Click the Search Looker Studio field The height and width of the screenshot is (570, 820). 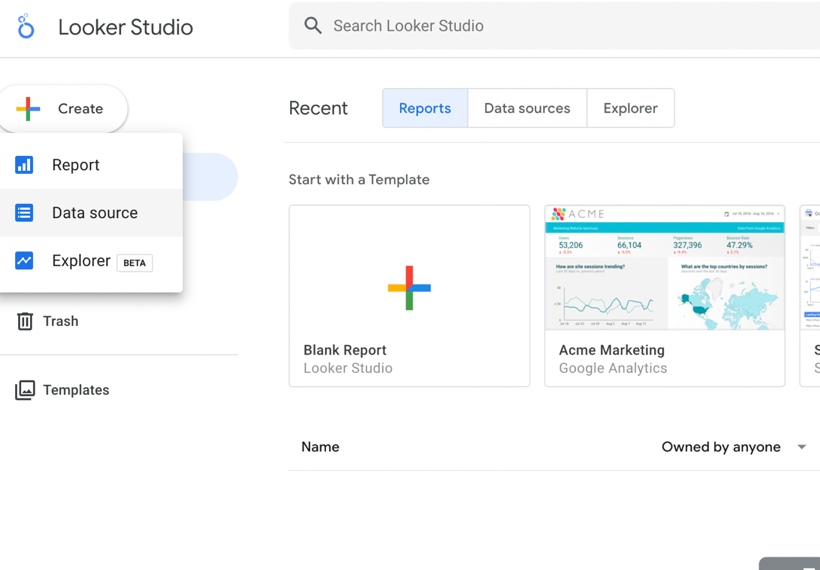point(560,26)
